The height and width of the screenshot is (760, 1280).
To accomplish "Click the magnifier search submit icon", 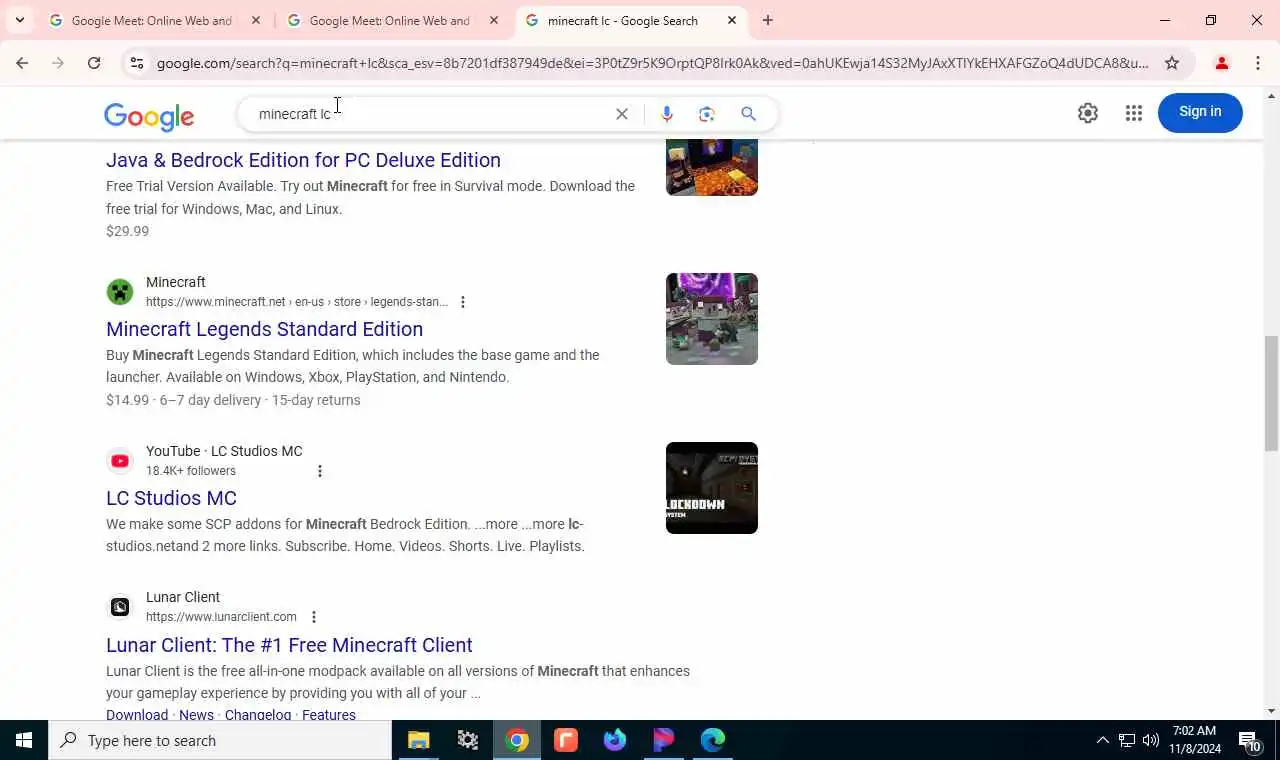I will tap(748, 114).
